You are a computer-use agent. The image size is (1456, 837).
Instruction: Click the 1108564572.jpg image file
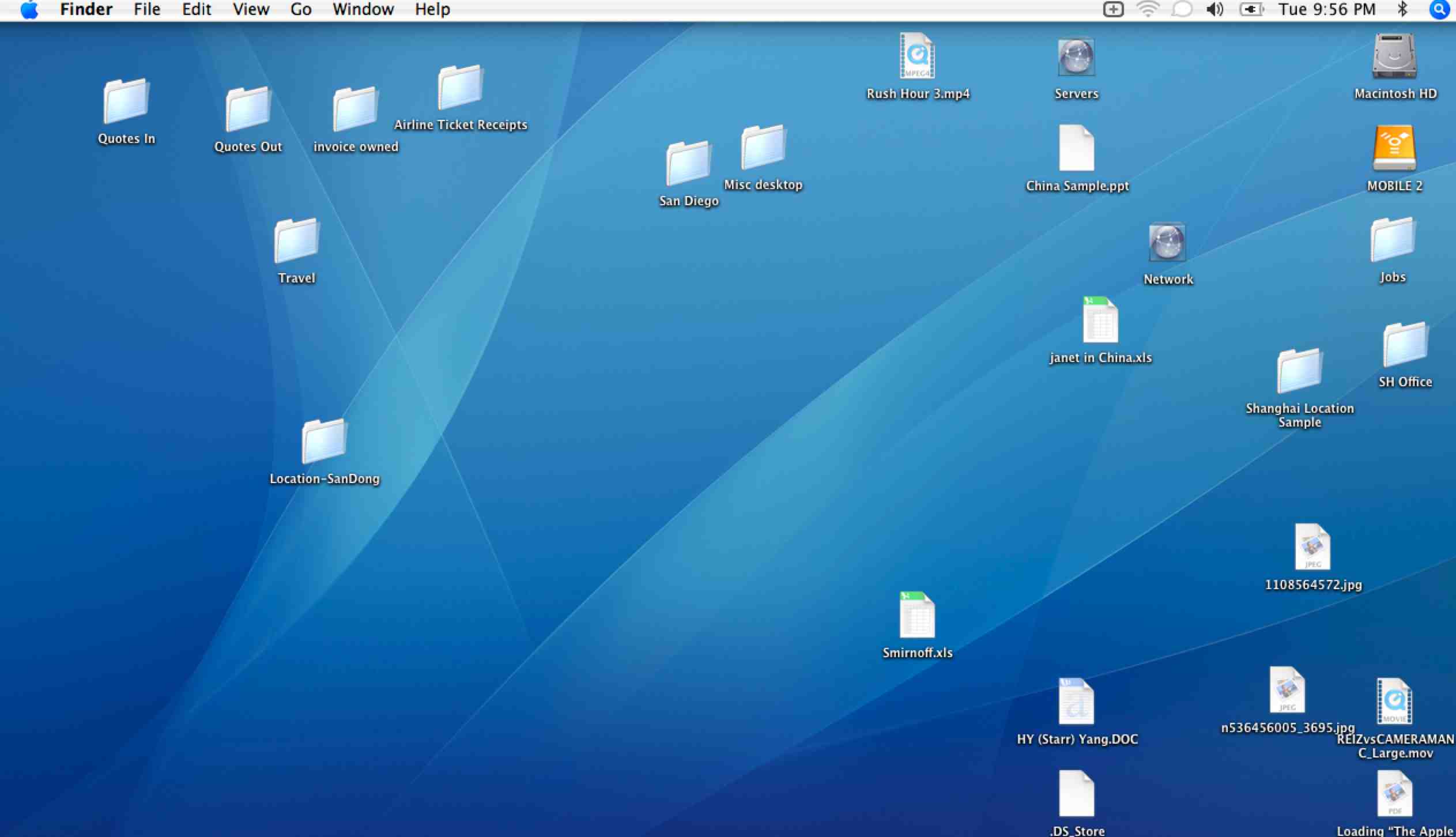tap(1312, 547)
